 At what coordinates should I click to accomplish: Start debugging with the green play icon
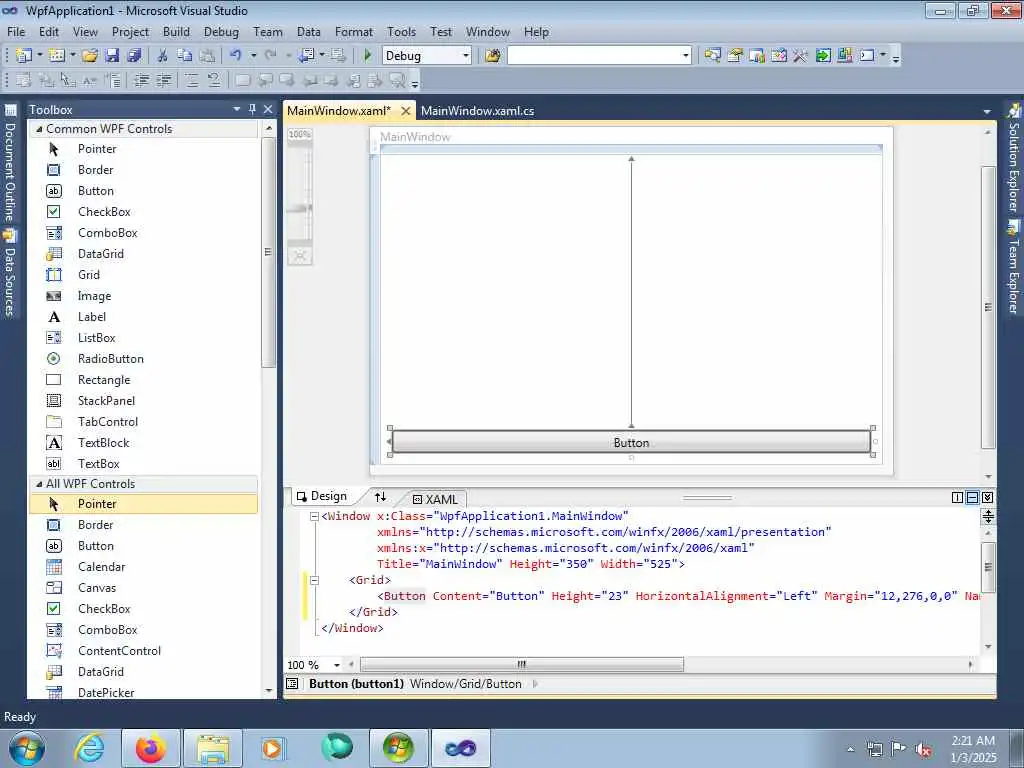(x=368, y=56)
